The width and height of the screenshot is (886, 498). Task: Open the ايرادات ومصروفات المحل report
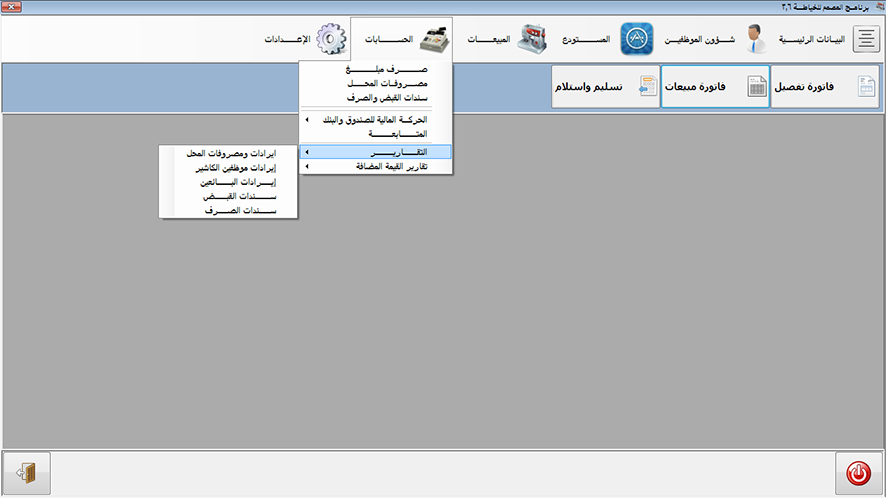click(x=230, y=154)
